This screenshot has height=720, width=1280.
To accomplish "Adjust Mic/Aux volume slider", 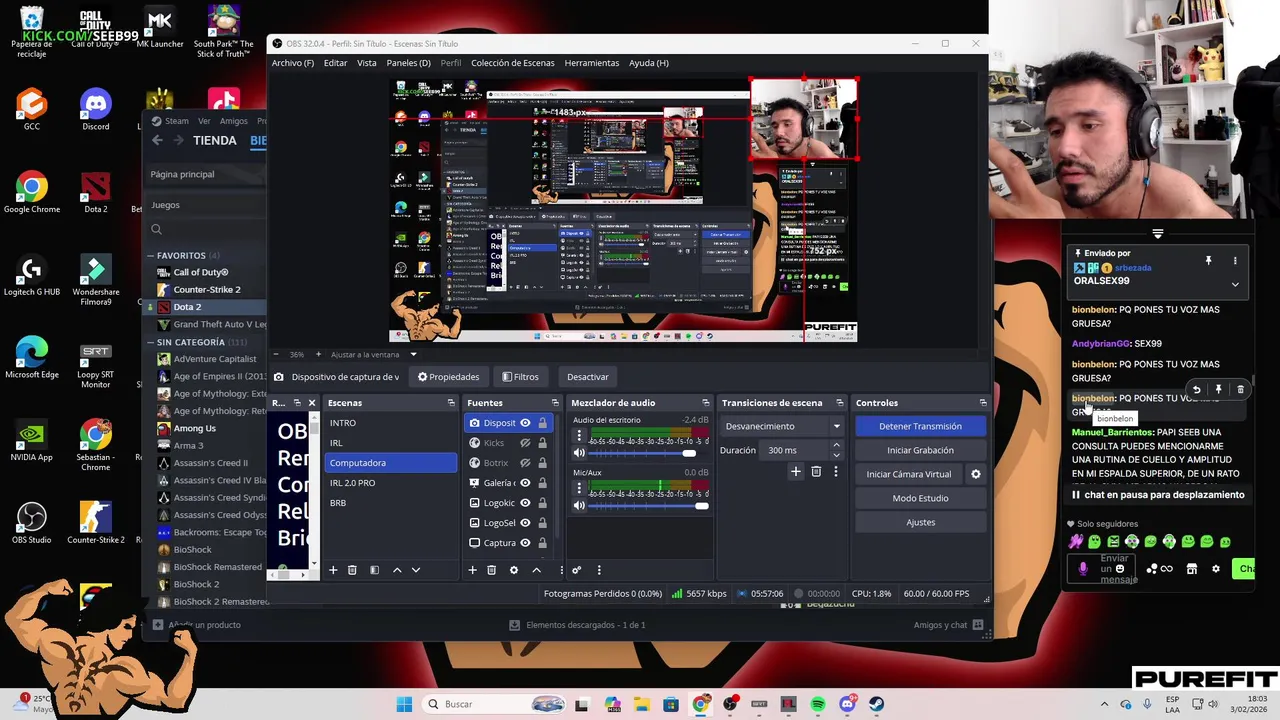I will tap(647, 506).
